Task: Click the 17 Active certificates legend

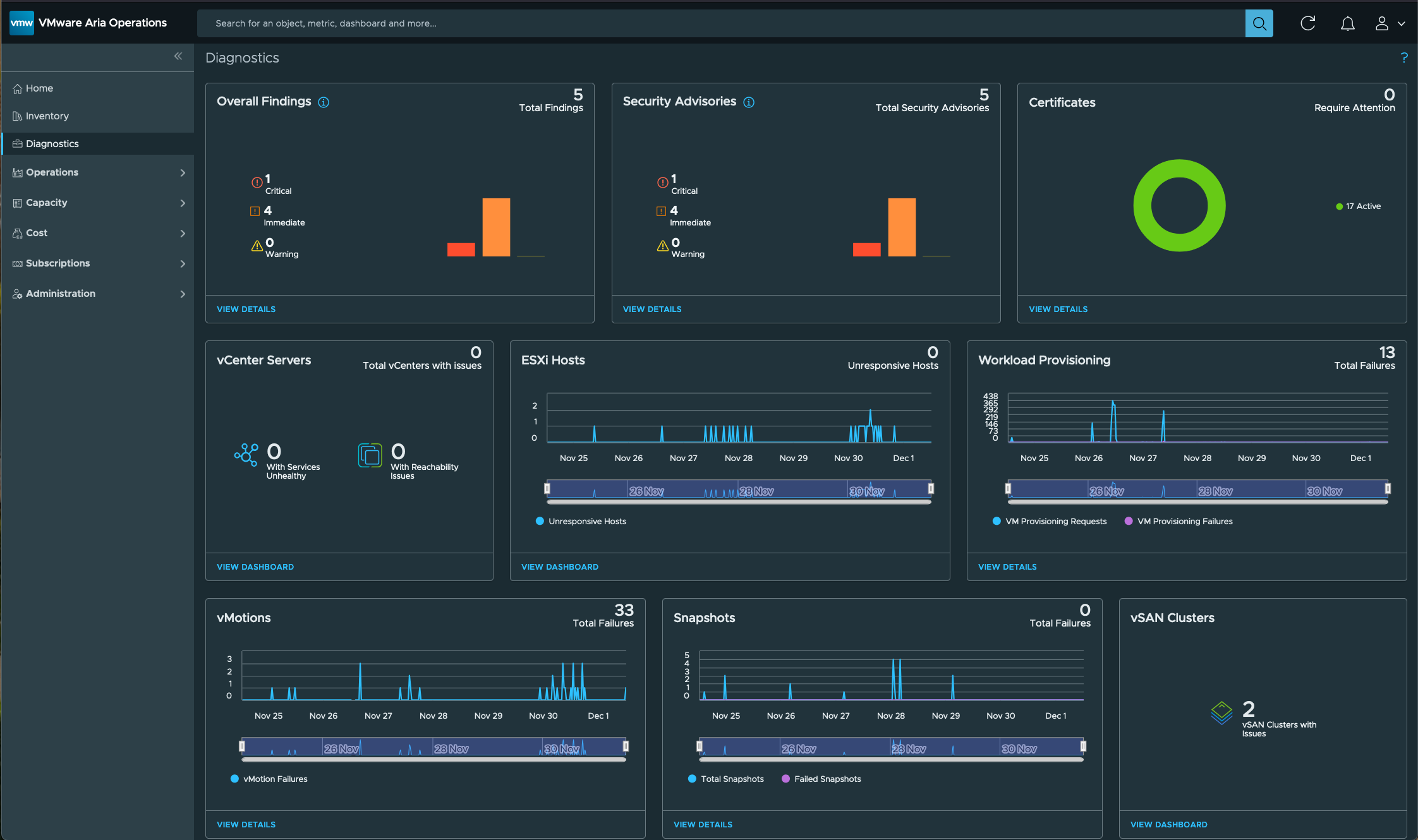Action: pyautogui.click(x=1358, y=207)
